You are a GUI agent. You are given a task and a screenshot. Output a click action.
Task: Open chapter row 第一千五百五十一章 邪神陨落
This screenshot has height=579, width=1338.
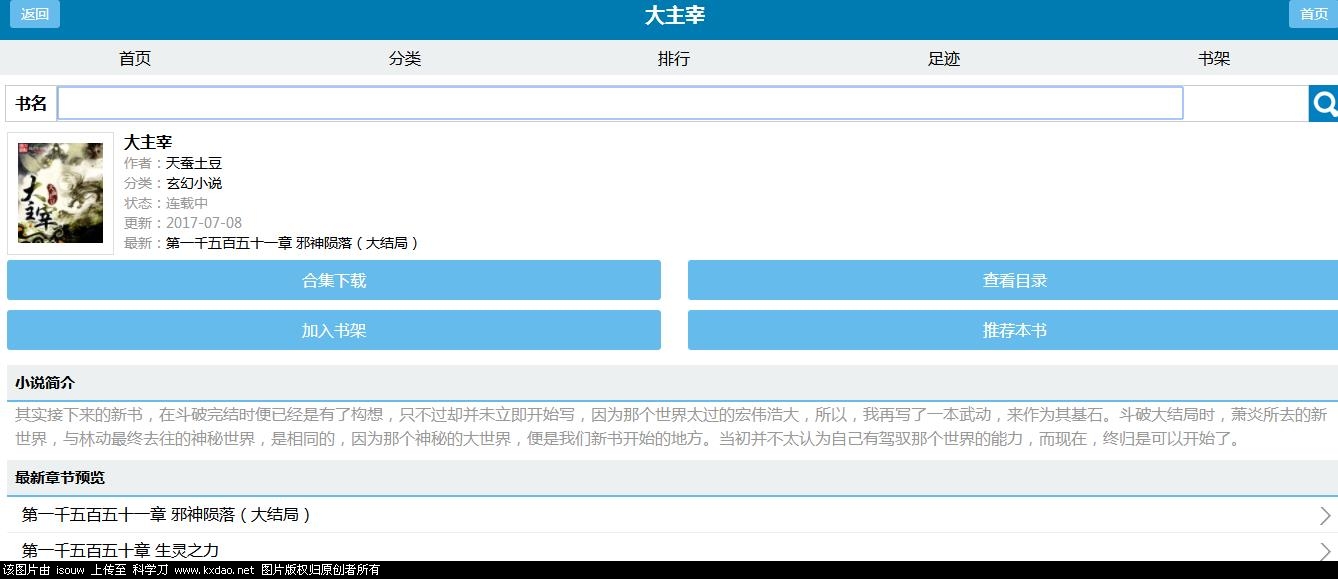pyautogui.click(x=672, y=515)
